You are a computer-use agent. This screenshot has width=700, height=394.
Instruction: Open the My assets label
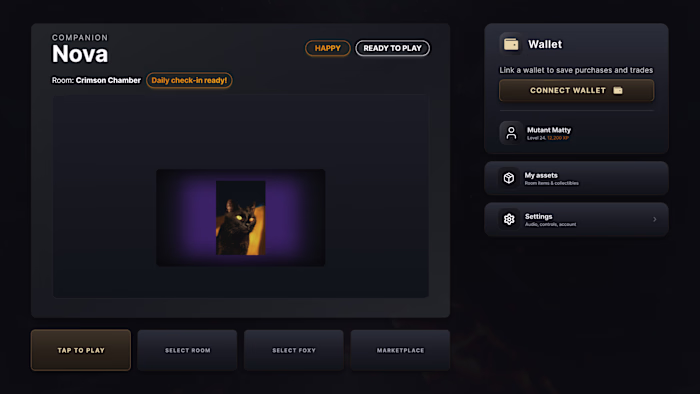click(541, 175)
